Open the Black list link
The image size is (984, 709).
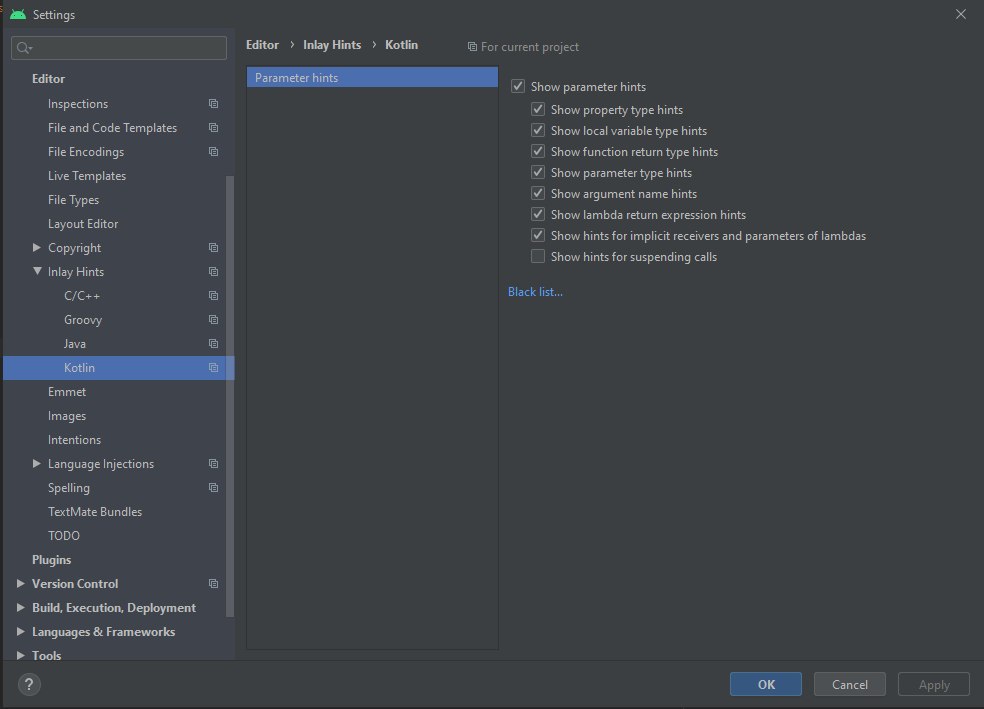[x=535, y=292]
